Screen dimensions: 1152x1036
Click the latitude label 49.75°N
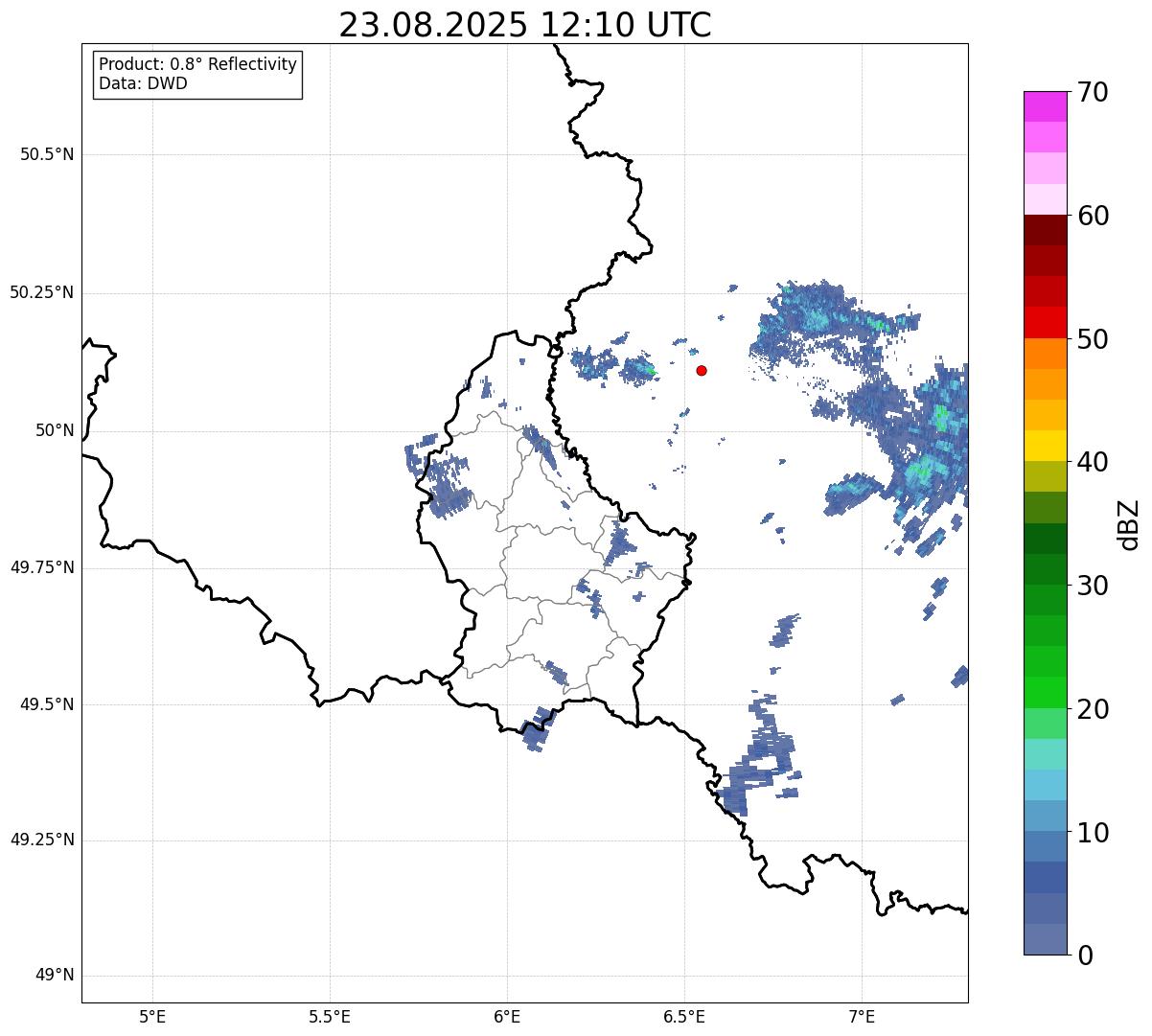point(42,567)
